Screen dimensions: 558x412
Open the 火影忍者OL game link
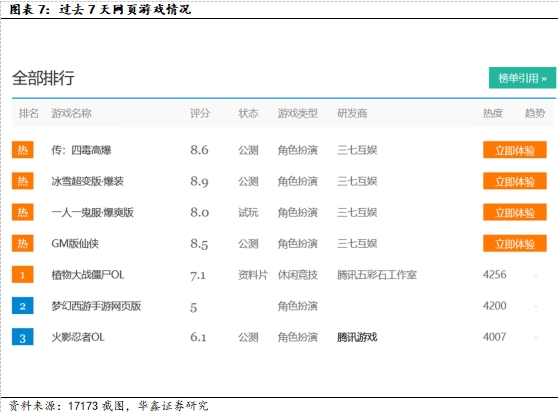click(78, 337)
